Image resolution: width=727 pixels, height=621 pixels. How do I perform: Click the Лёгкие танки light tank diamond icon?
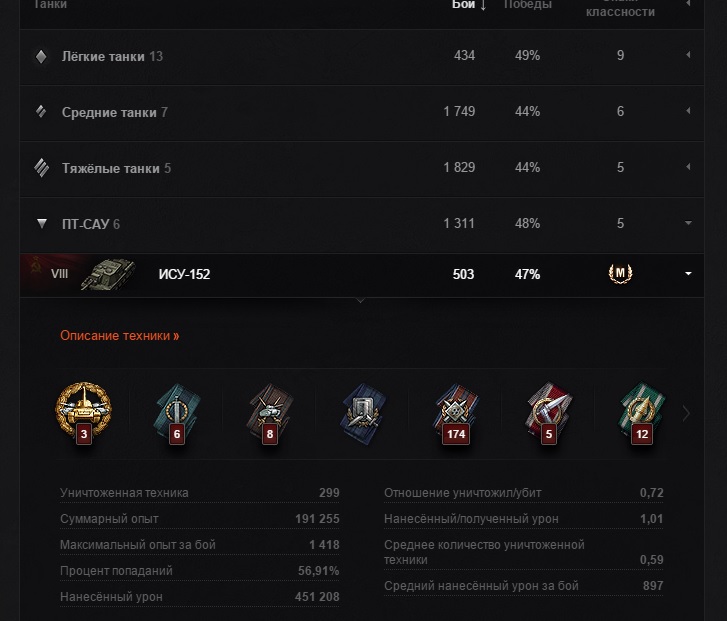coord(41,56)
